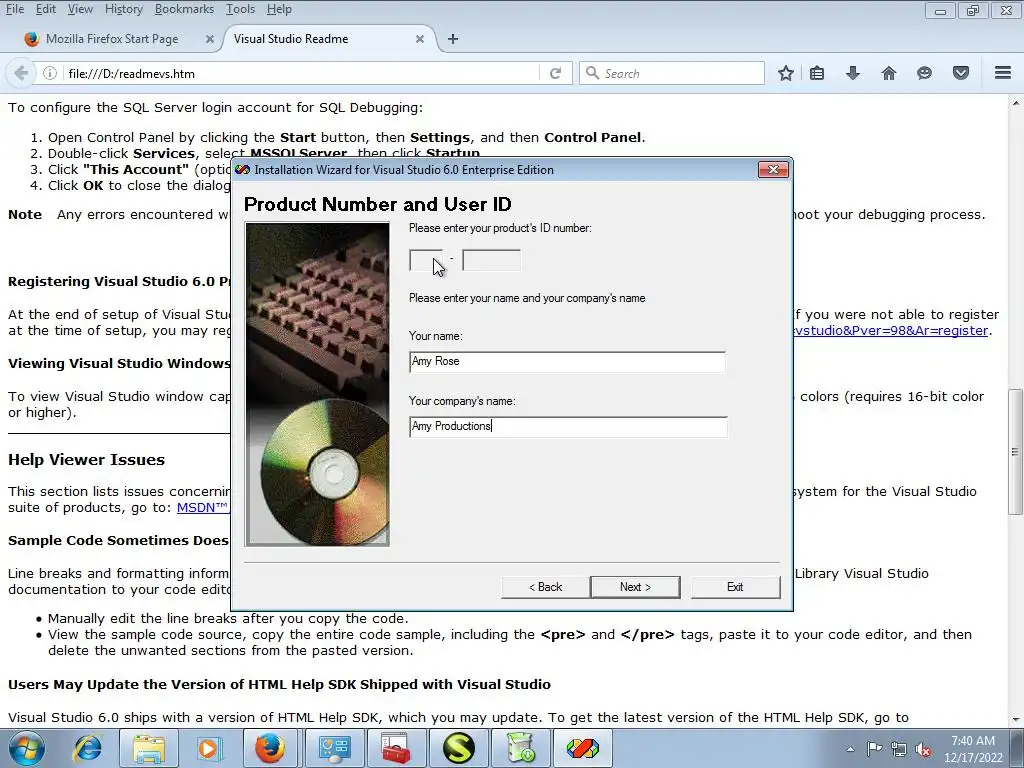Close the Visual Studio Readme tab
The height and width of the screenshot is (768, 1024).
point(420,39)
